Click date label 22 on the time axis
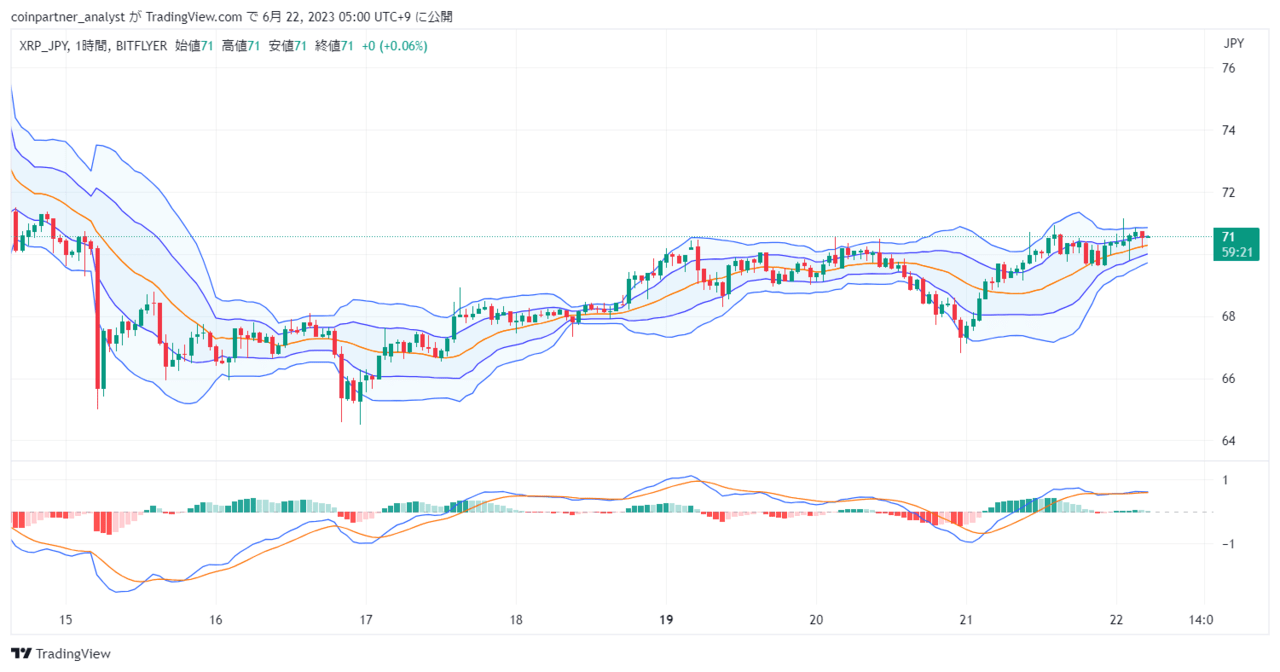Viewport: 1280px width, 672px height. (1117, 619)
